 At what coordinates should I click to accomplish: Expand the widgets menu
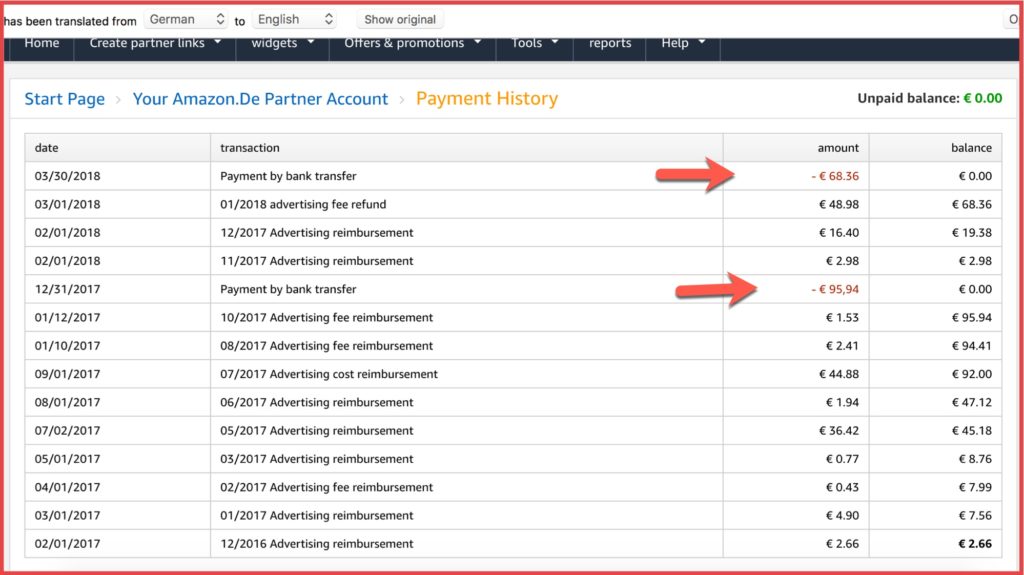tap(282, 43)
